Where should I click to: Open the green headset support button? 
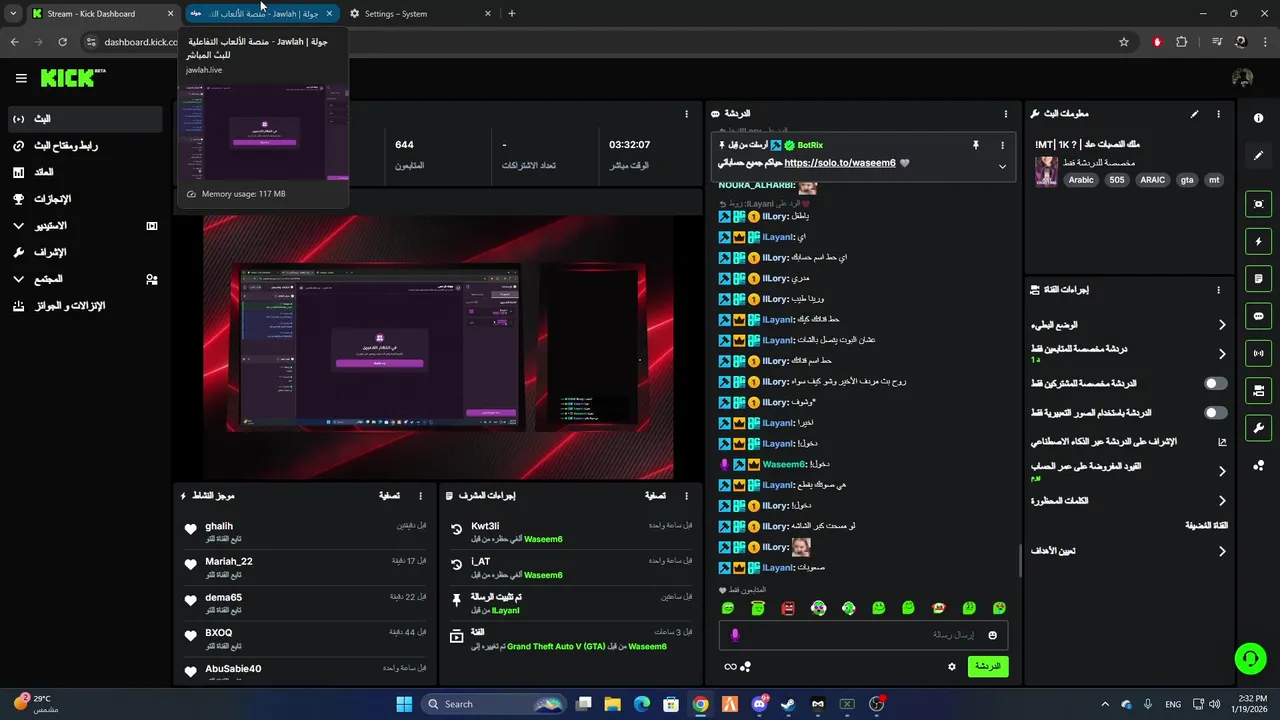1250,658
